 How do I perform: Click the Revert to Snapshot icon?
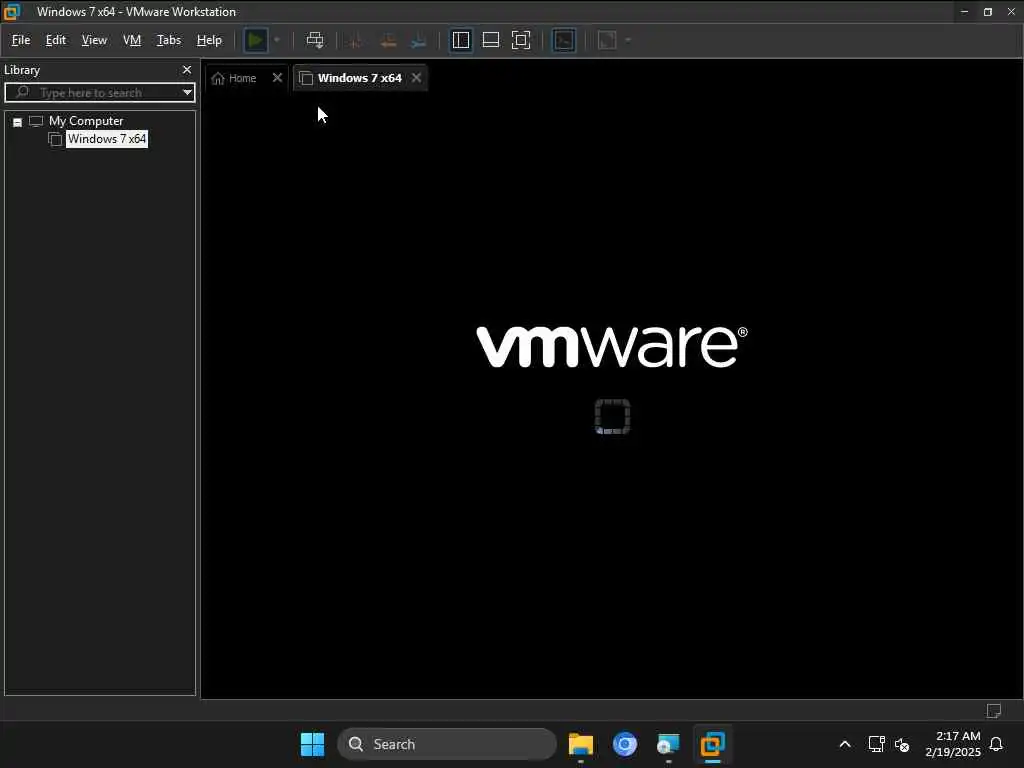click(388, 40)
